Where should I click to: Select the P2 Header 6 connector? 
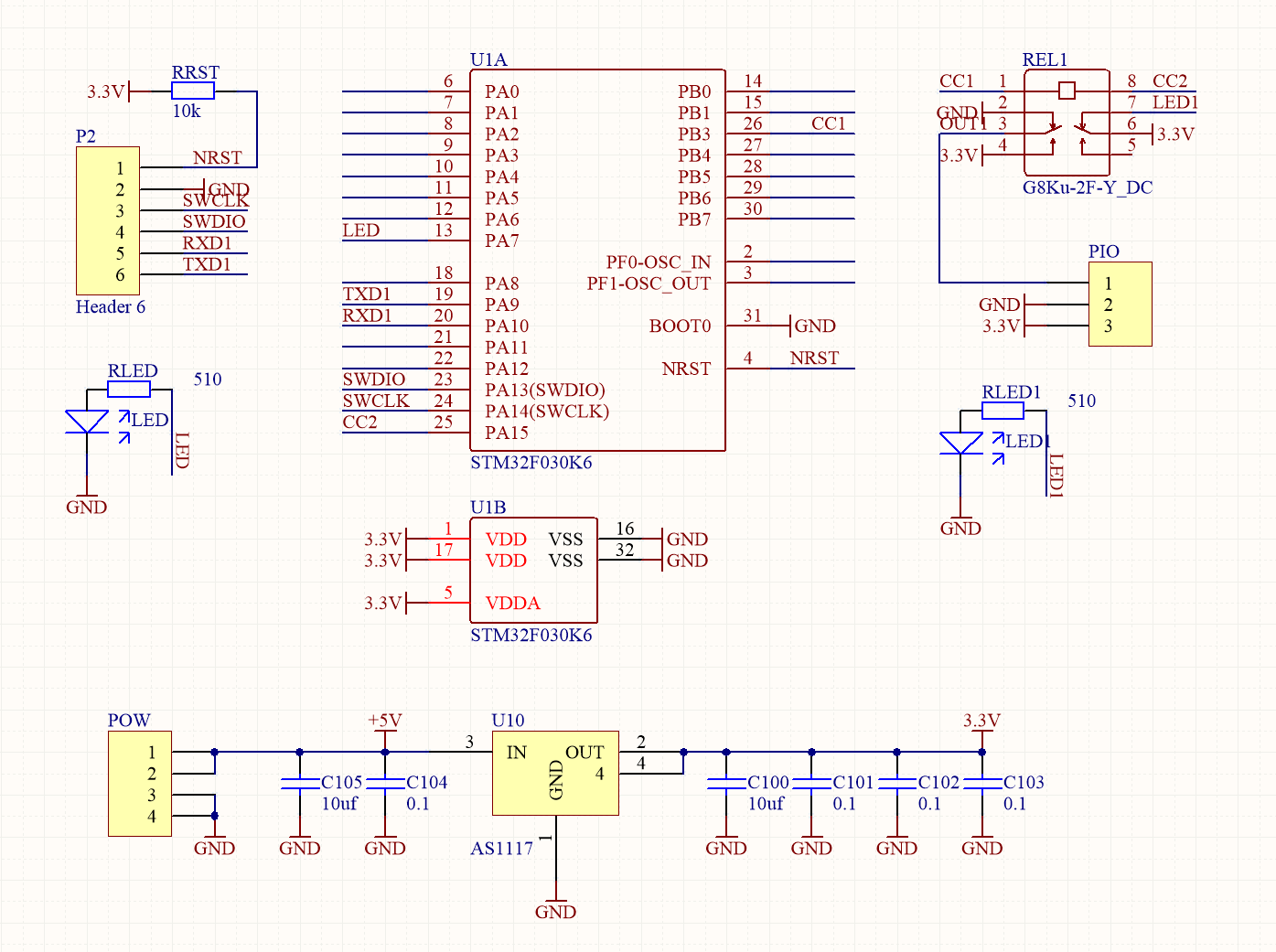[108, 220]
